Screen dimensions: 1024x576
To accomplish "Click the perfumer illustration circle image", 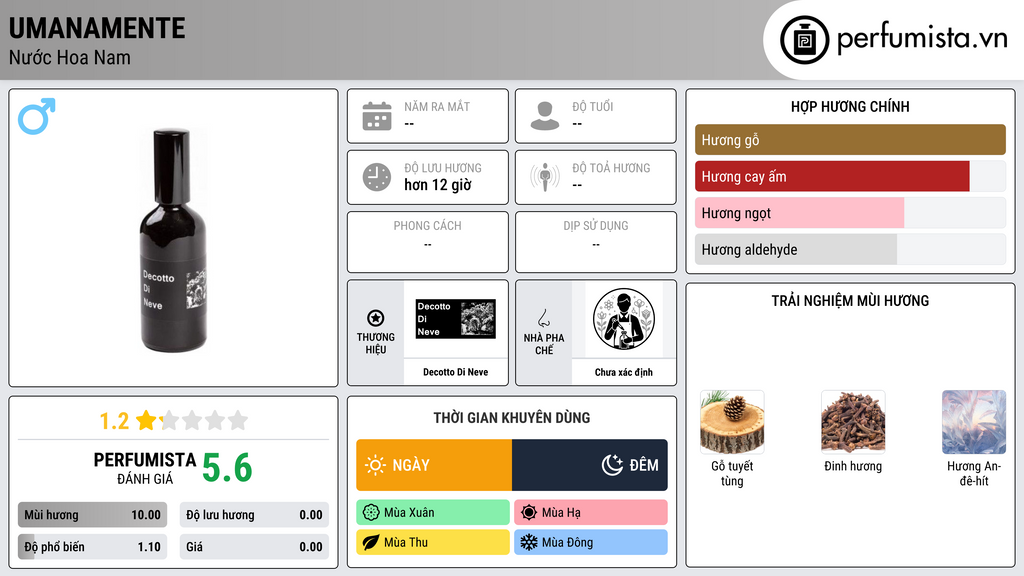I will point(624,319).
